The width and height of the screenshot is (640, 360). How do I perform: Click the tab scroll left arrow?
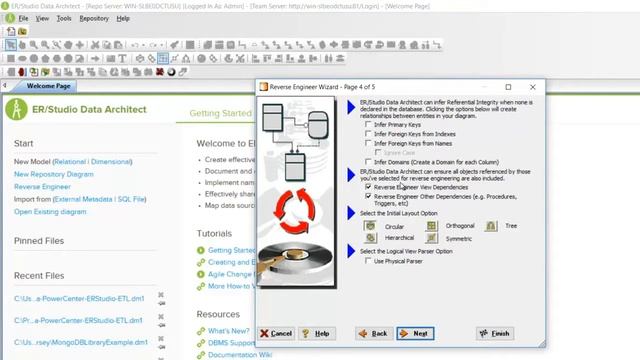pyautogui.click(x=5, y=86)
